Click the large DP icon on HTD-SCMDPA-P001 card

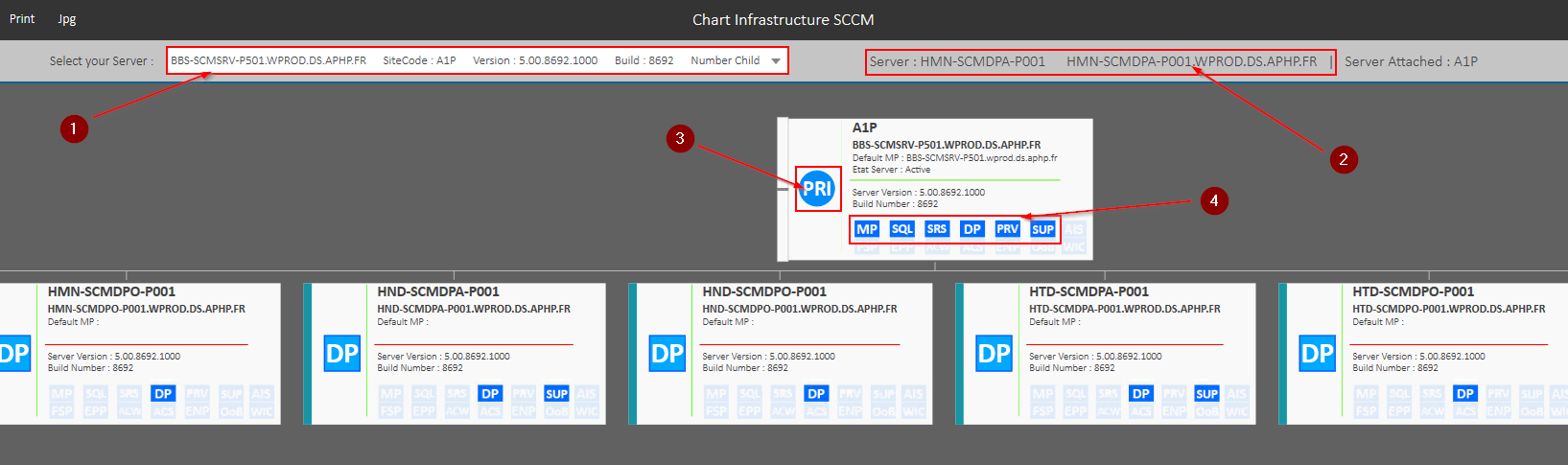[x=994, y=353]
